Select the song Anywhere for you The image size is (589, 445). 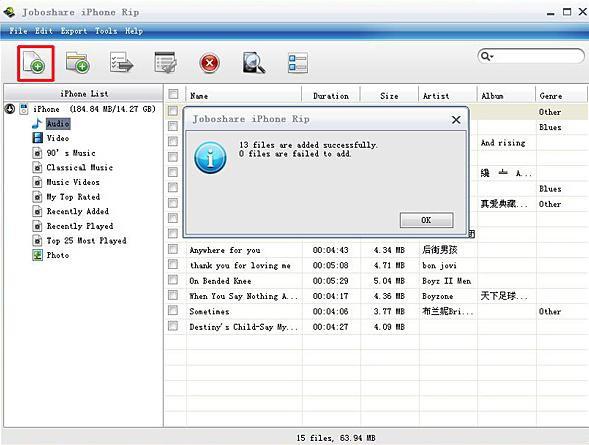pyautogui.click(x=225, y=250)
